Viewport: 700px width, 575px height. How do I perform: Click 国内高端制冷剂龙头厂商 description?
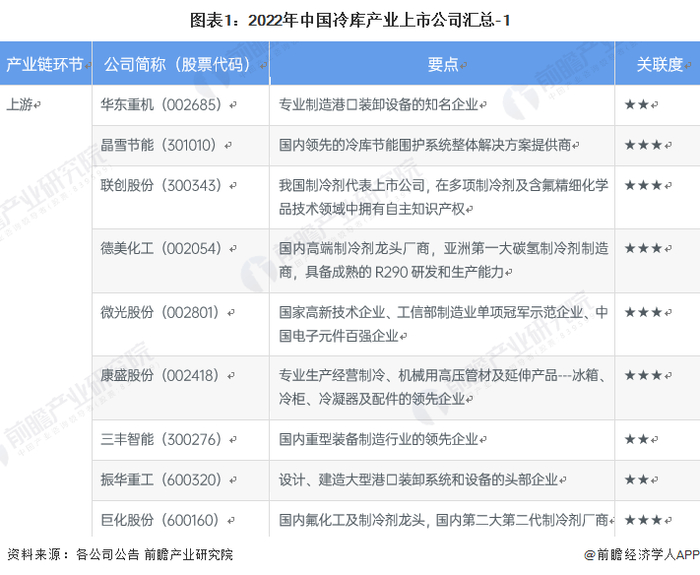point(442,260)
